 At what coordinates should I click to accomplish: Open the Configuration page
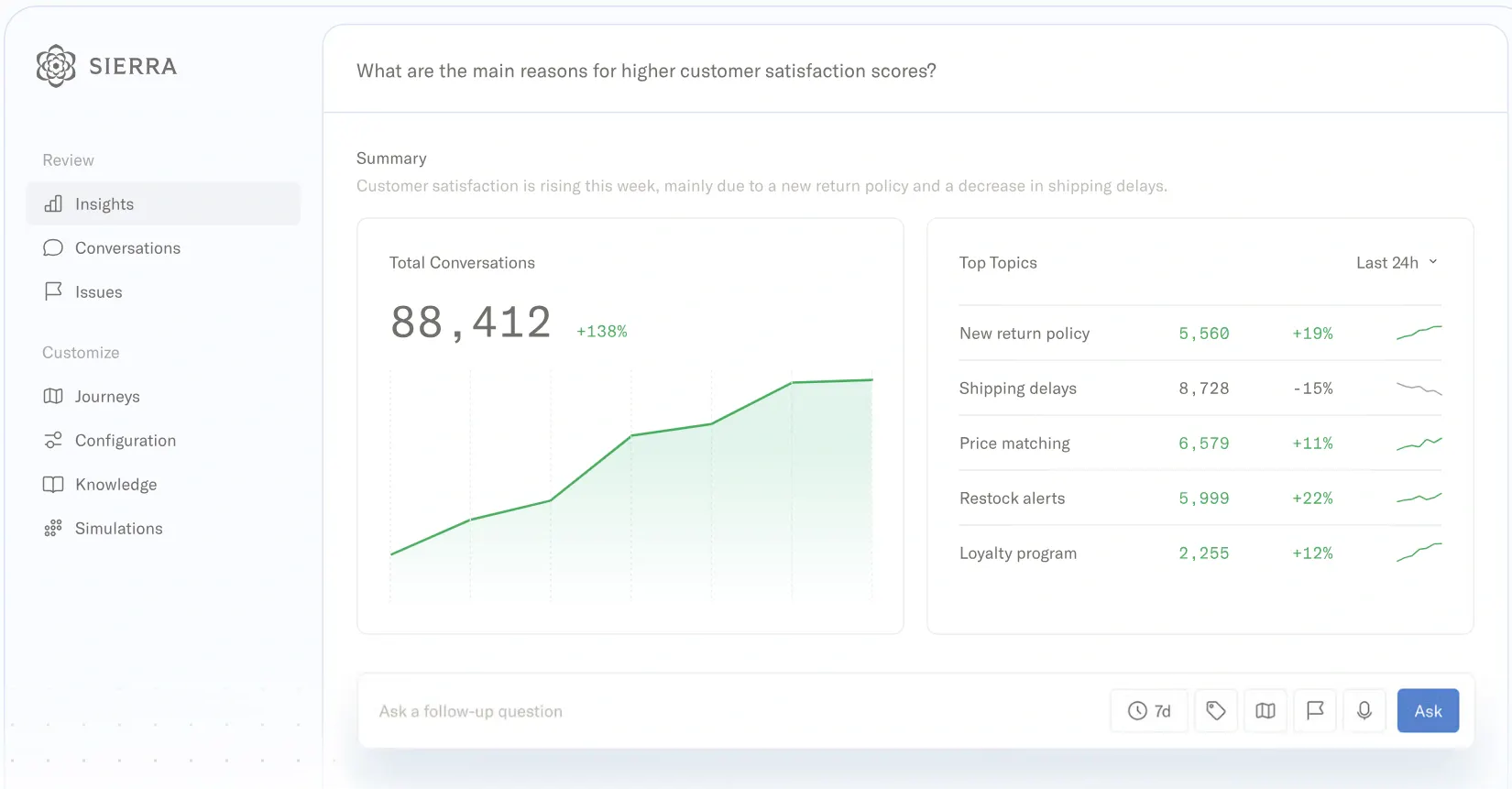(x=163, y=440)
